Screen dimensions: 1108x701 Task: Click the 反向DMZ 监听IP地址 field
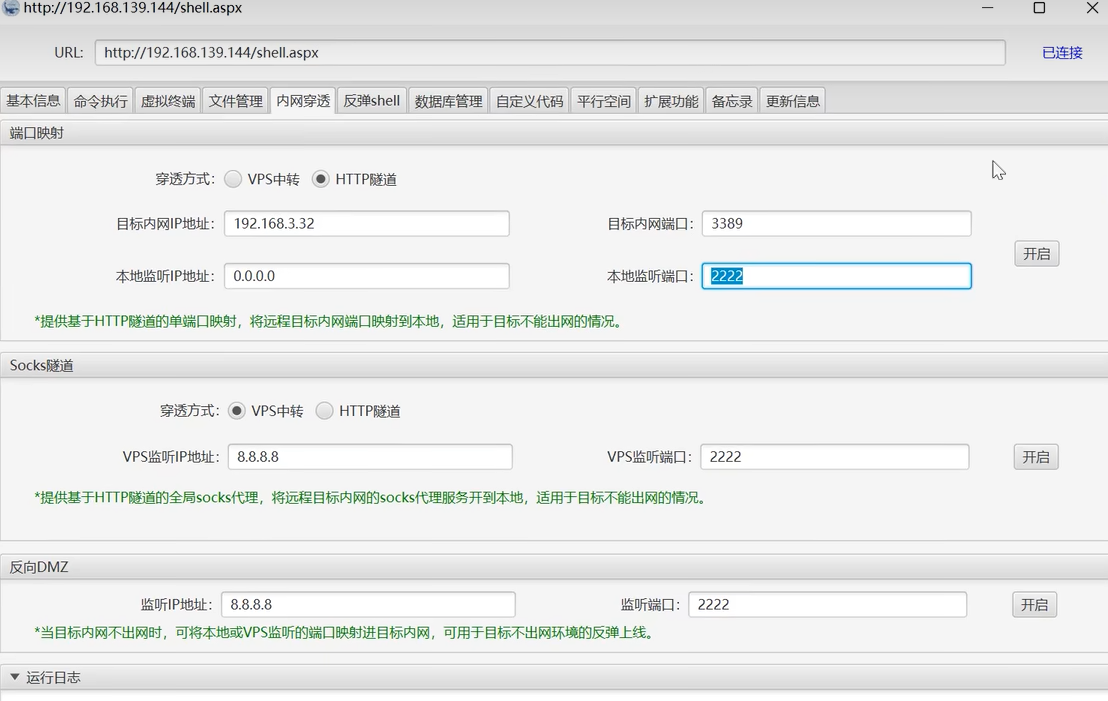click(368, 604)
